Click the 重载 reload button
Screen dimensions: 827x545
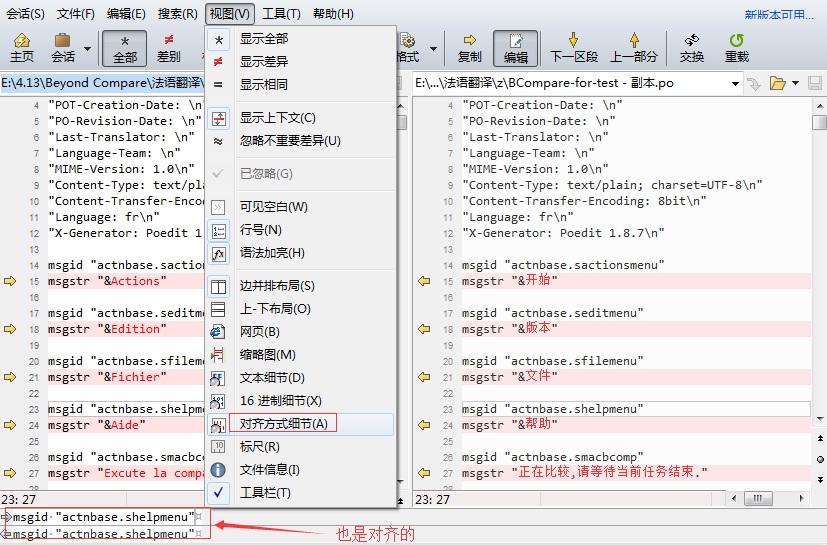736,48
